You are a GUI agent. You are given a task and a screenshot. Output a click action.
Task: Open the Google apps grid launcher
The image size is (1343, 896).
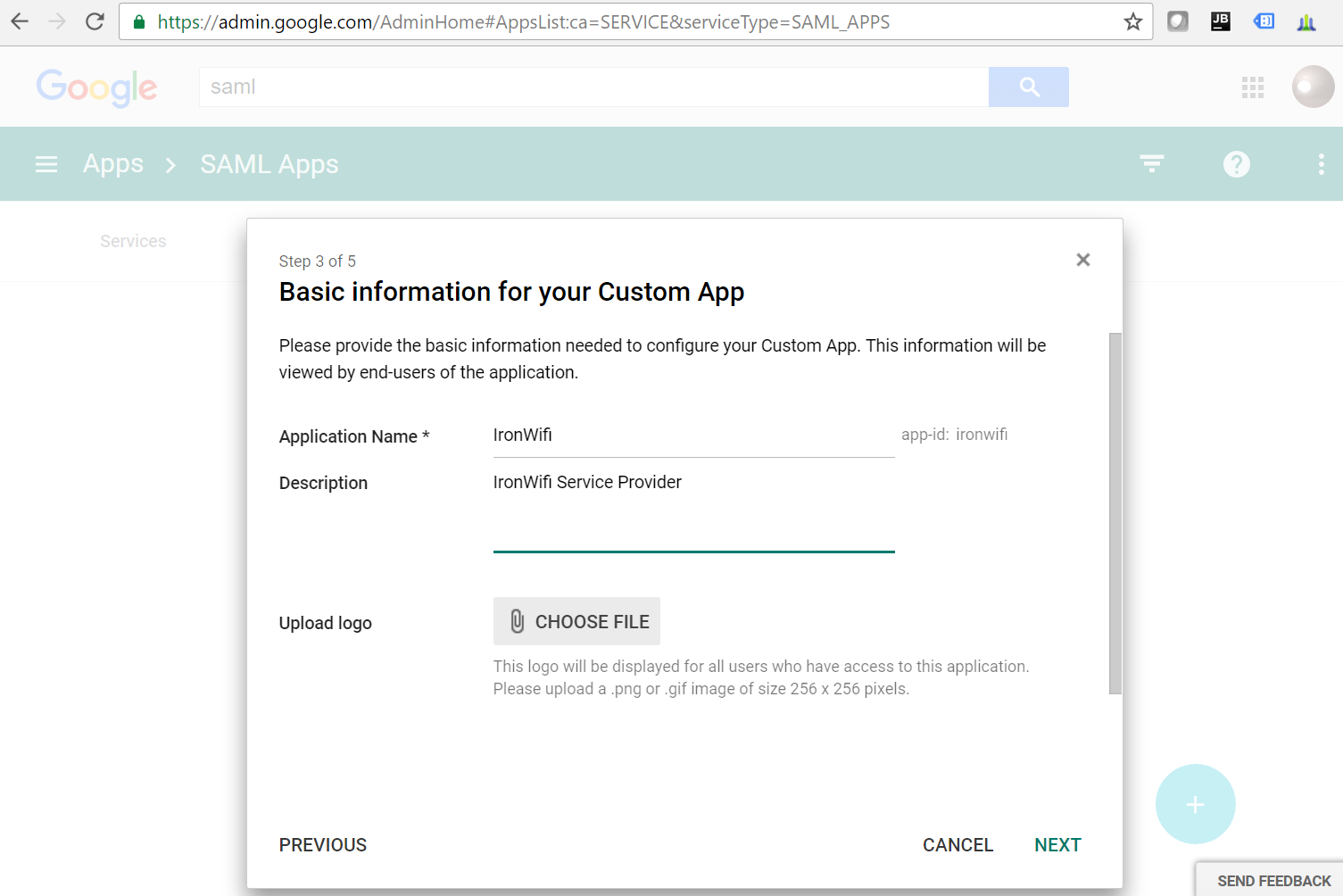tap(1253, 87)
